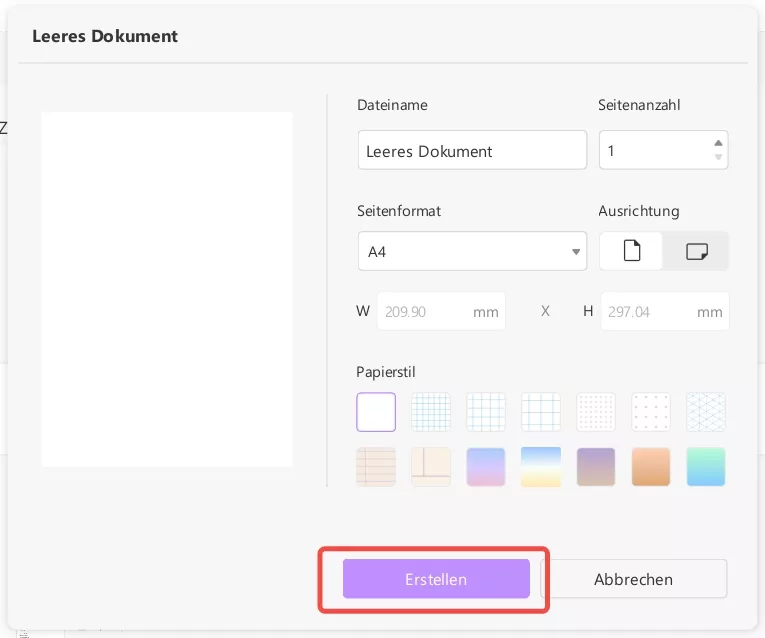The height and width of the screenshot is (638, 765).
Task: Click the Dateiname text field
Action: click(472, 151)
